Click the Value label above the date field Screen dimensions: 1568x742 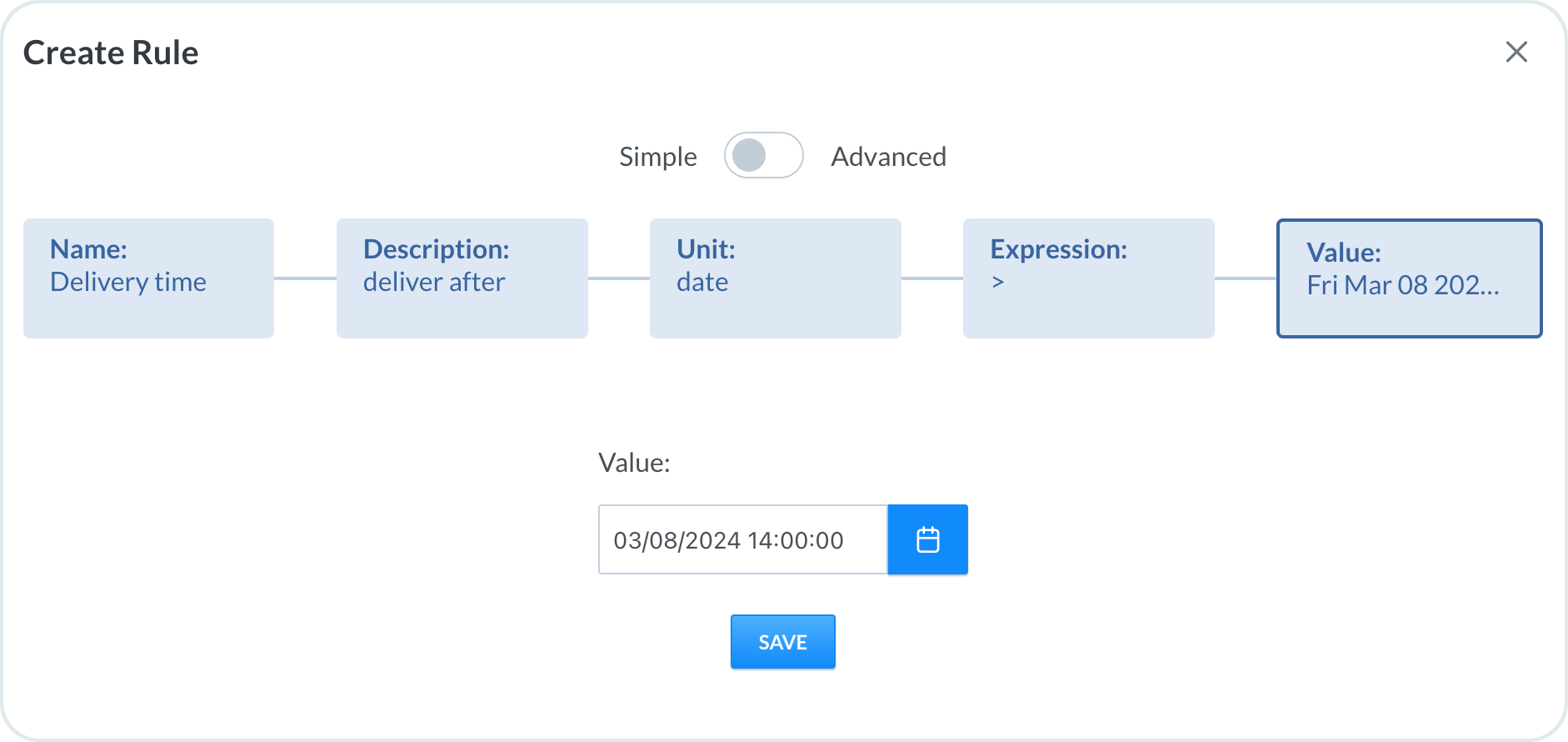[634, 463]
